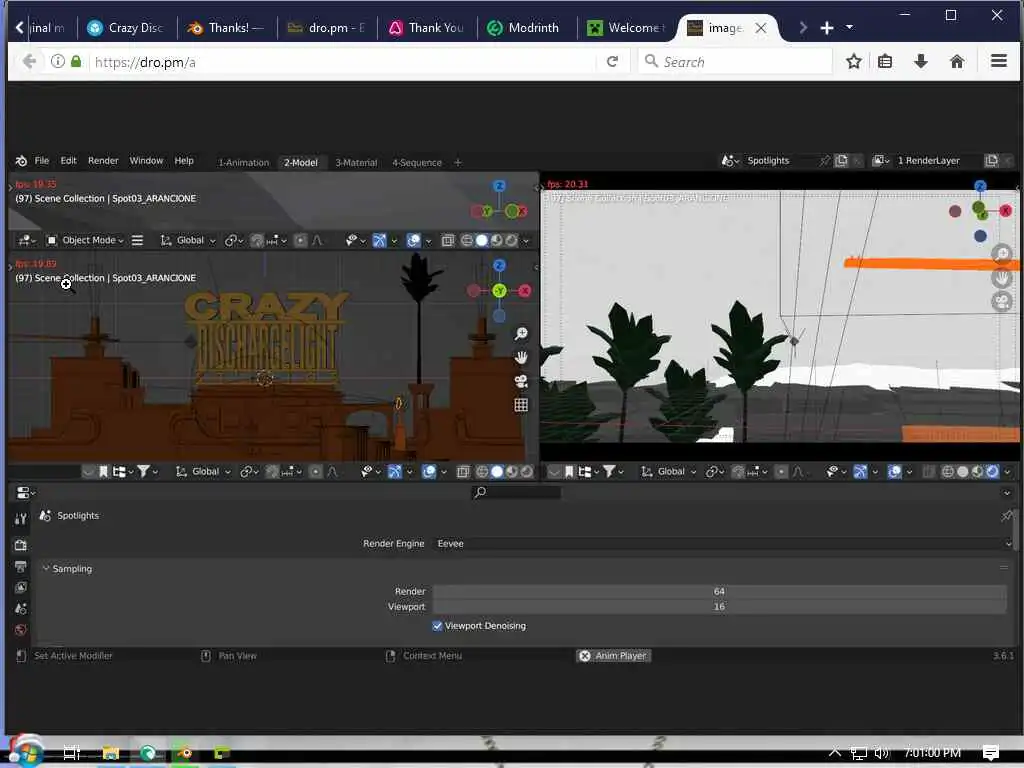Open the scene browse dropdown beside Spotlights
This screenshot has width=1024, height=768.
(x=729, y=161)
